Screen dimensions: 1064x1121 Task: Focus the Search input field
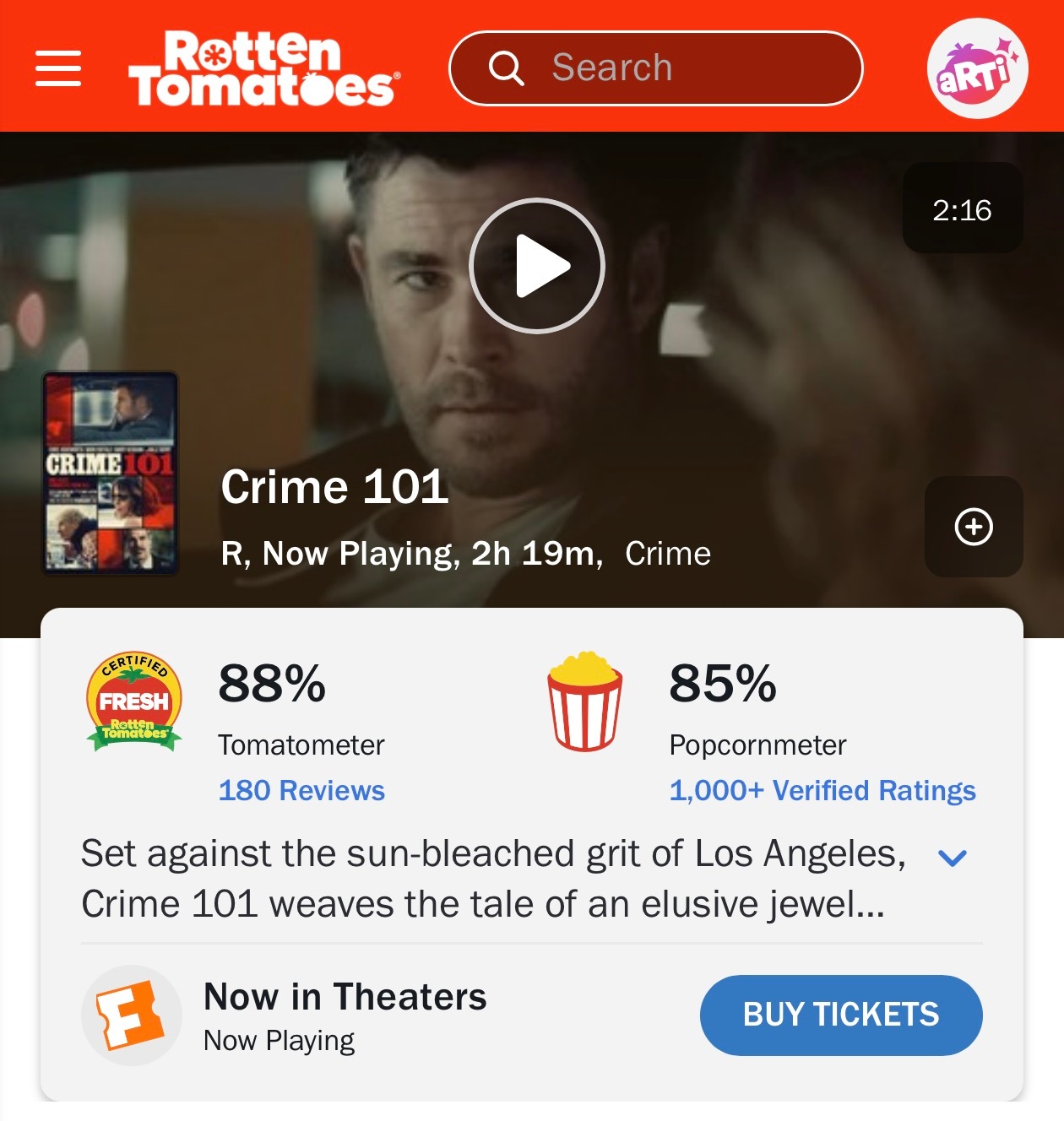click(656, 68)
